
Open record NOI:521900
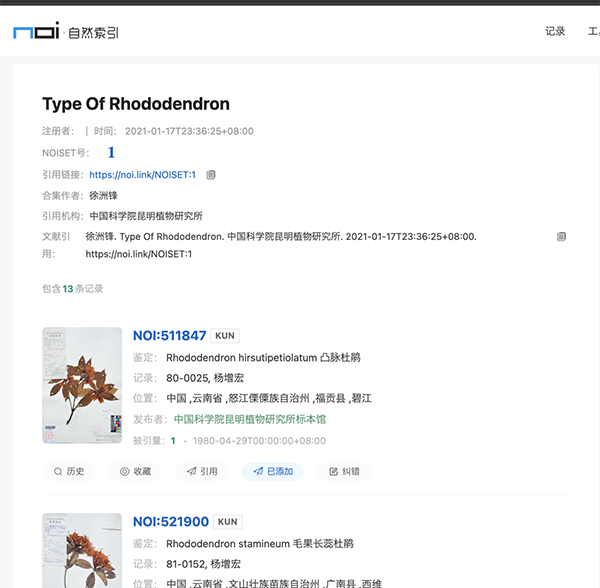click(170, 522)
